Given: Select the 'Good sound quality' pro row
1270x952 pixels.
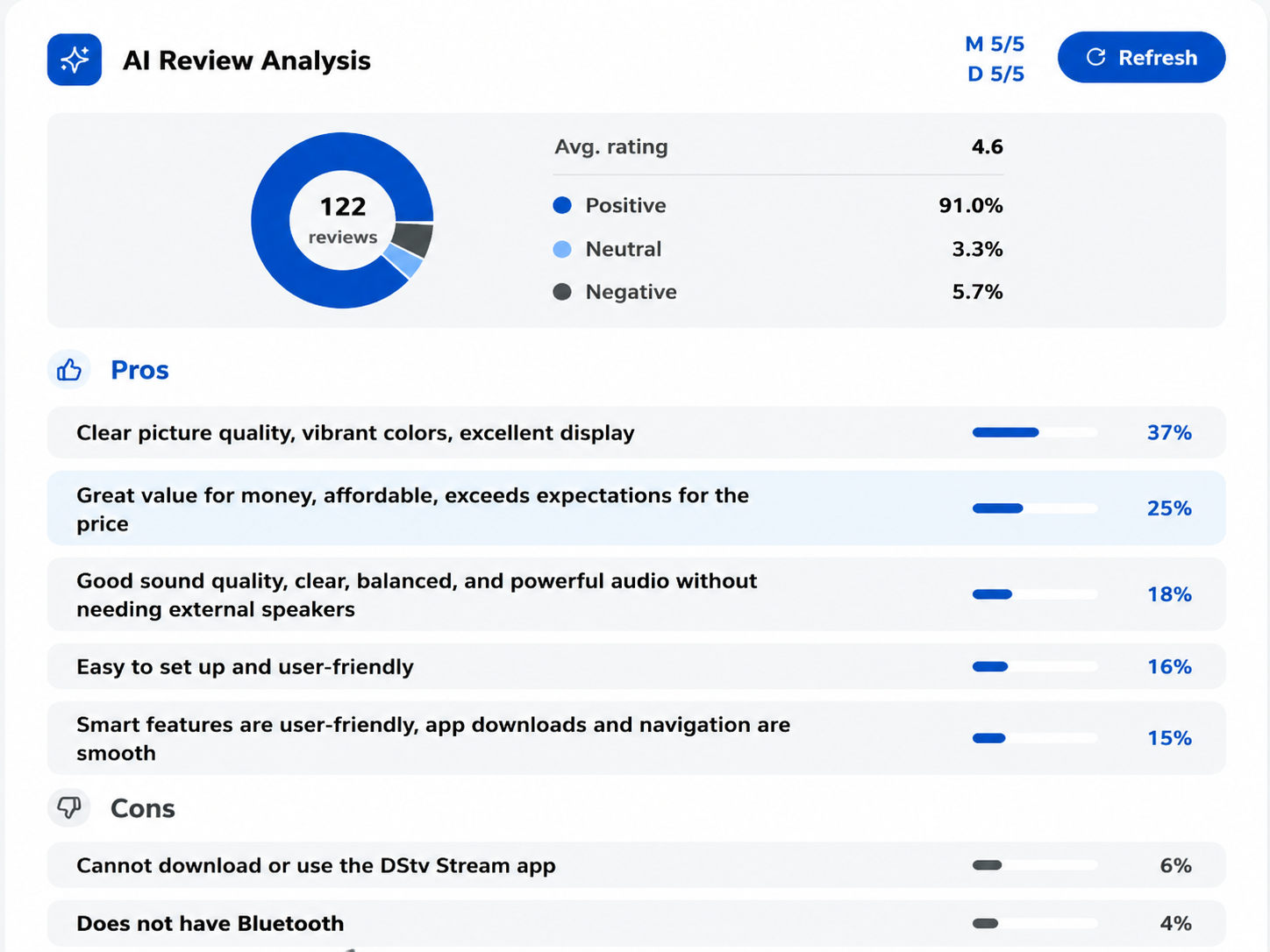Looking at the screenshot, I should (636, 594).
